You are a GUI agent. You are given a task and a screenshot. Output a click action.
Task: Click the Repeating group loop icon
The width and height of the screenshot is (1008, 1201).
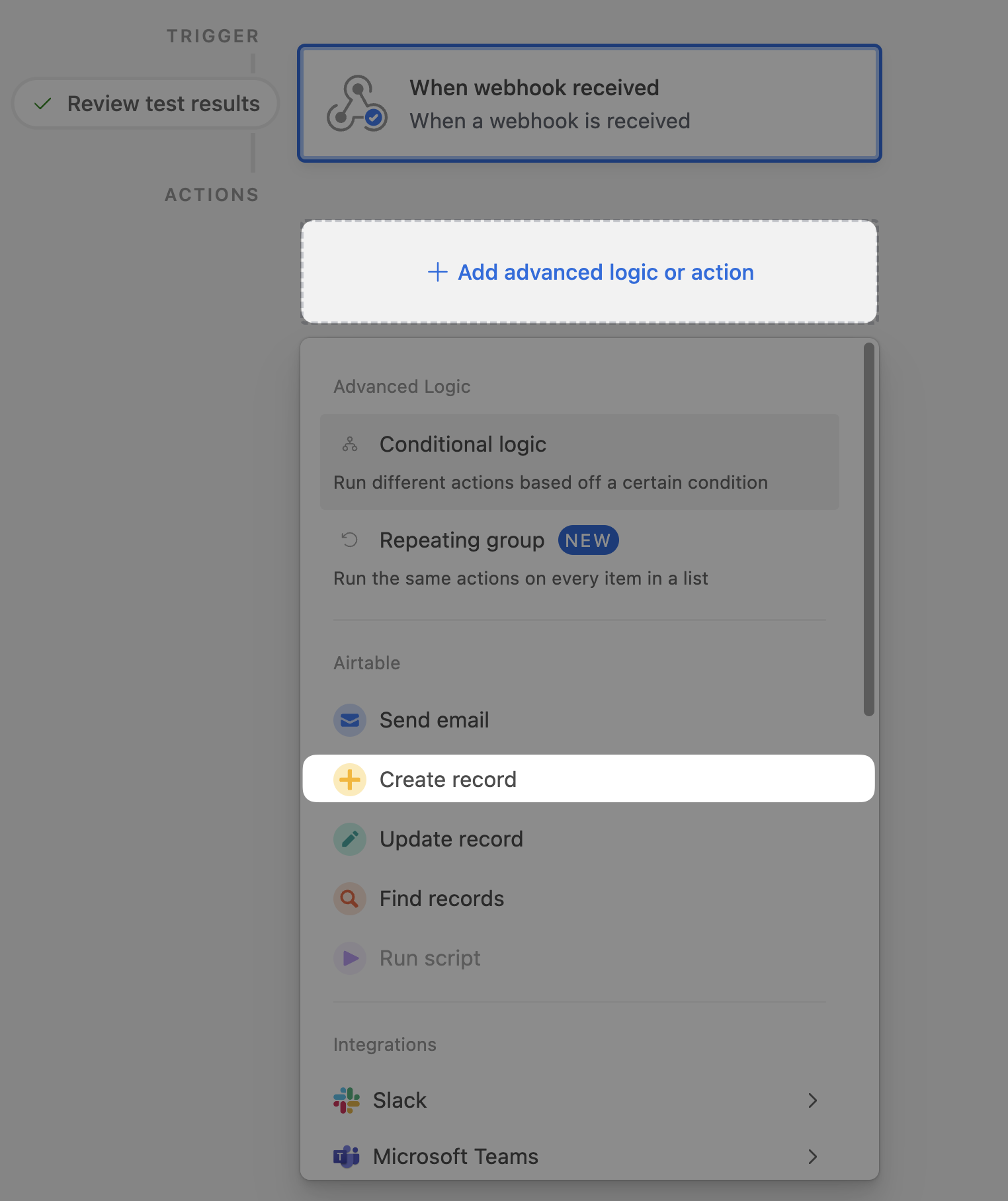click(350, 540)
